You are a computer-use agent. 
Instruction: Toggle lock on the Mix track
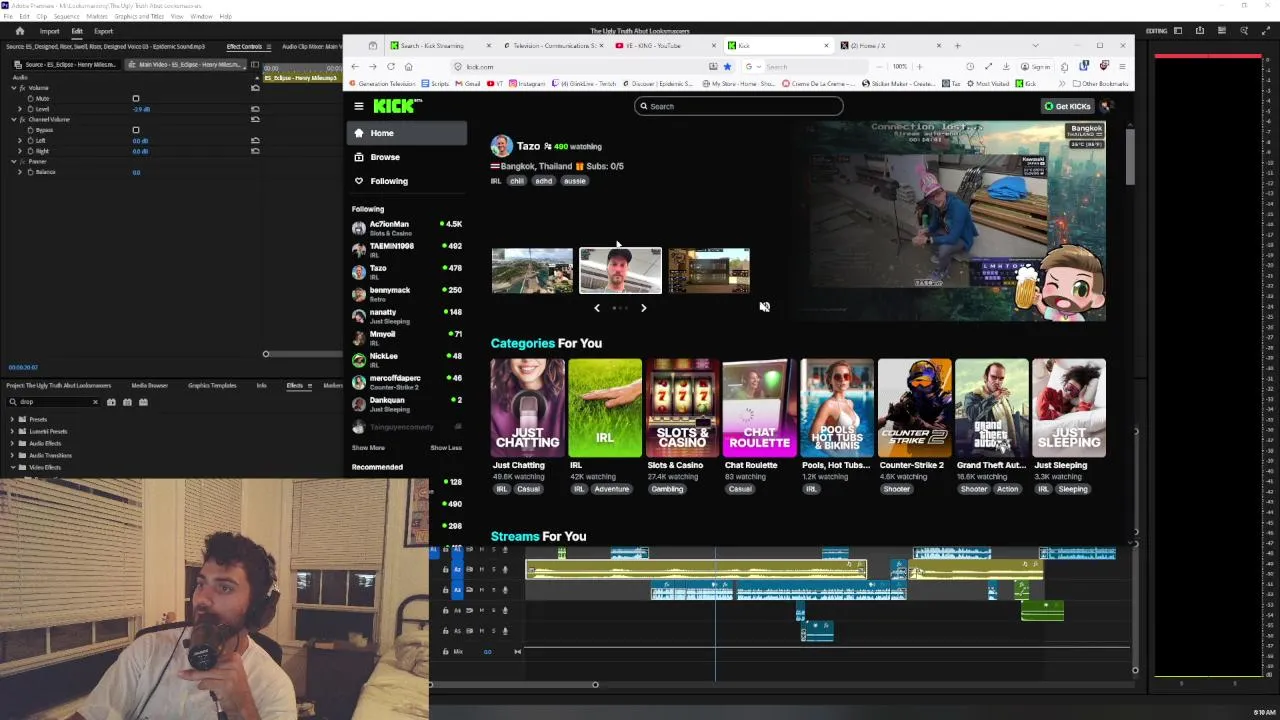click(446, 651)
